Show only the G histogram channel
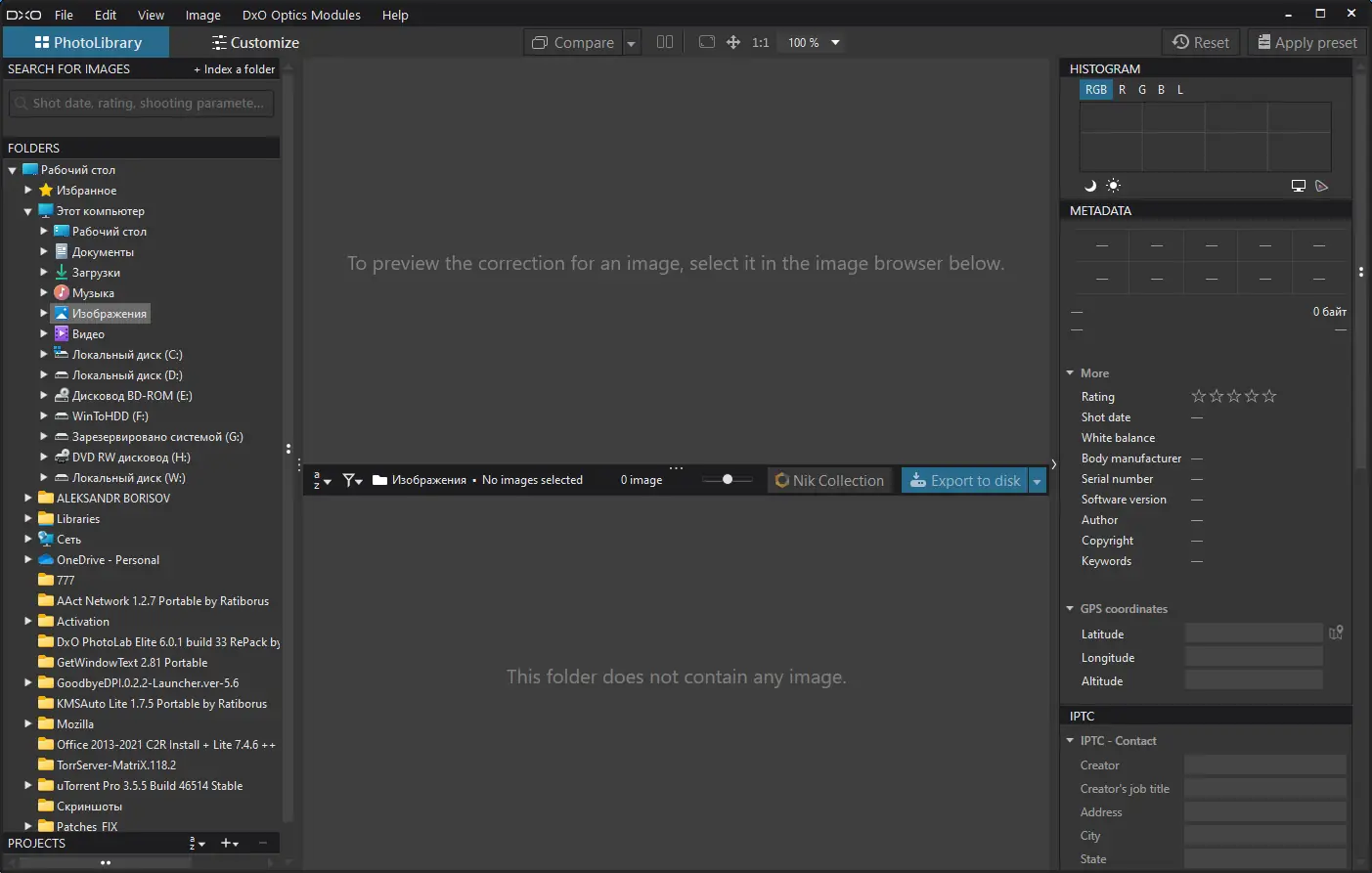The width and height of the screenshot is (1372, 873). click(1142, 90)
